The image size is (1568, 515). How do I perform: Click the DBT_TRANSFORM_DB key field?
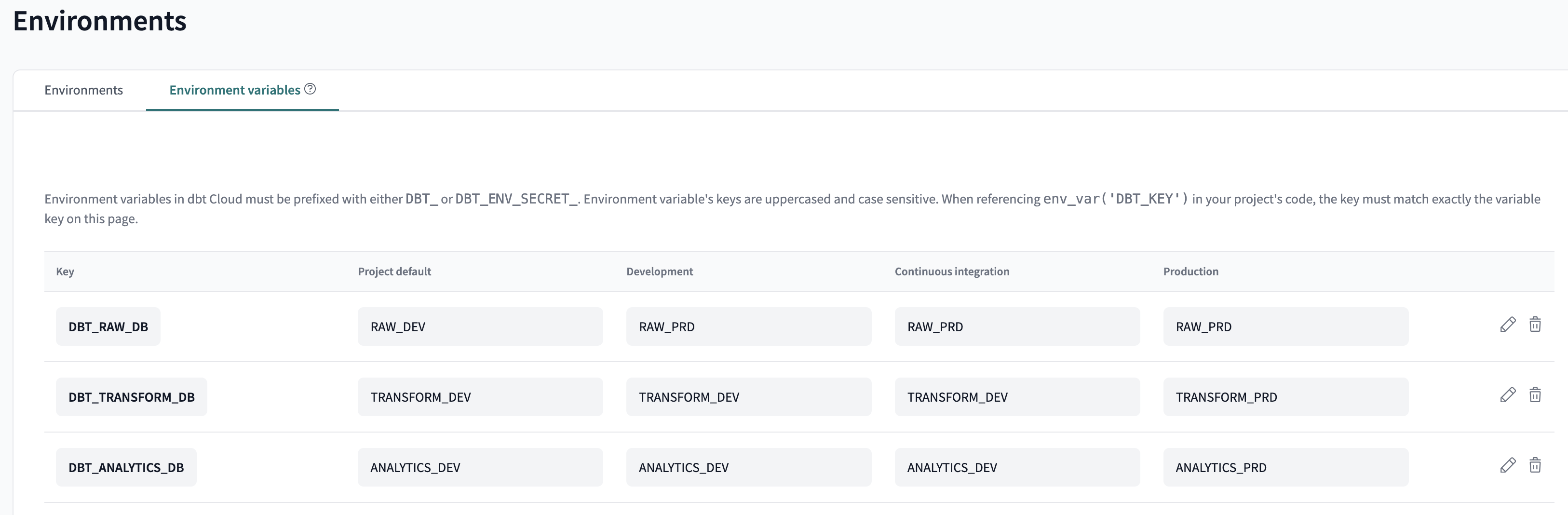tap(132, 397)
